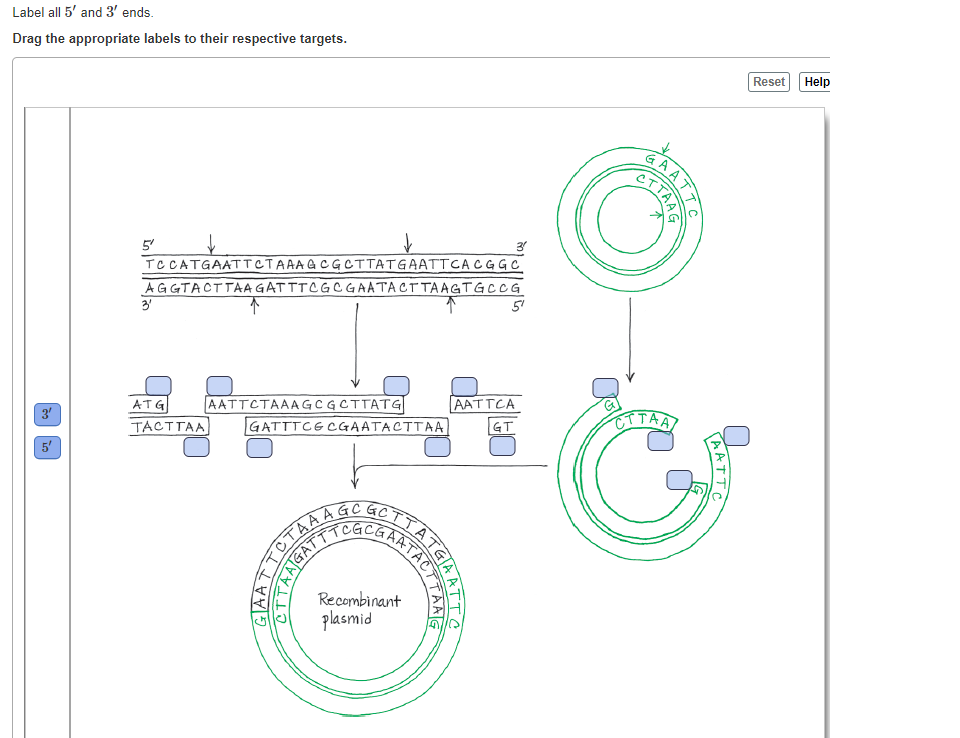Select the 3′ draggable label
Screen dimensions: 960x738
[x=47, y=415]
